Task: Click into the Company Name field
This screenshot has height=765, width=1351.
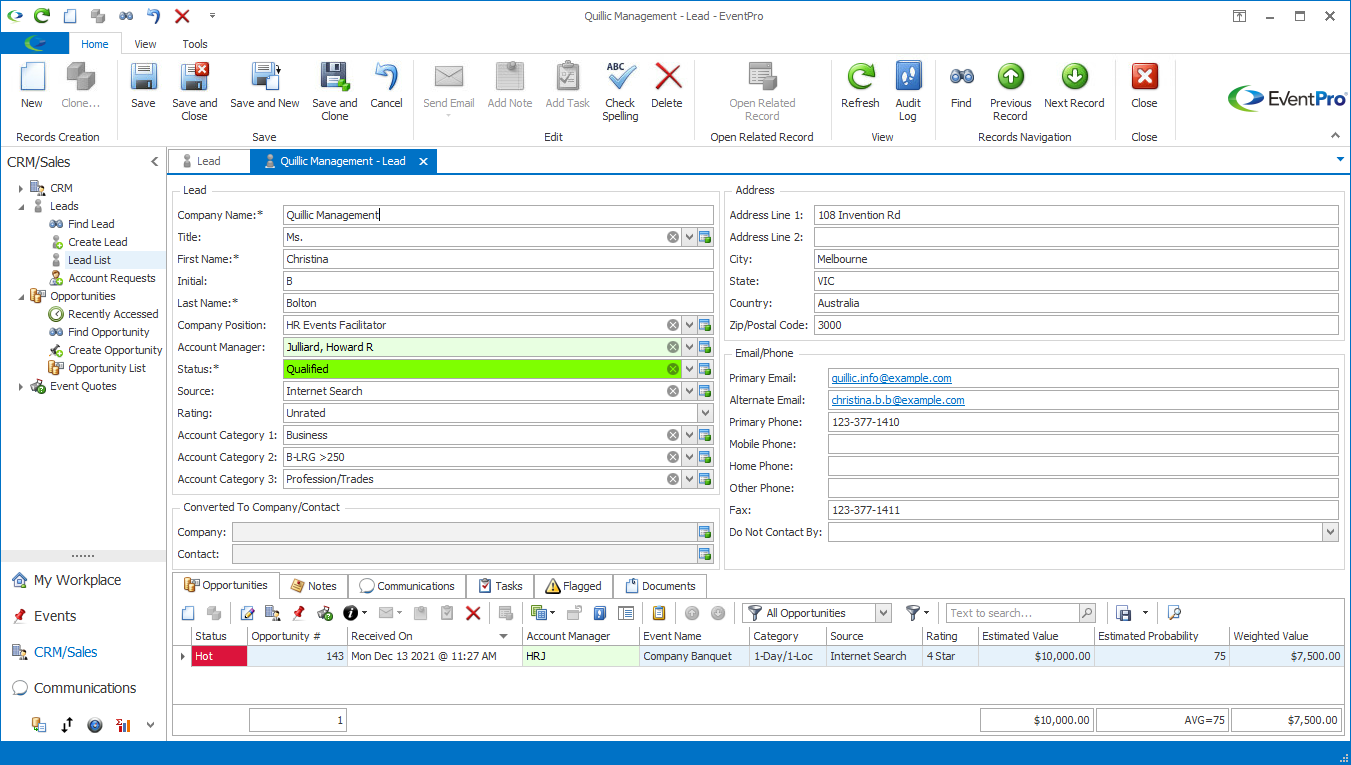Action: (x=498, y=215)
